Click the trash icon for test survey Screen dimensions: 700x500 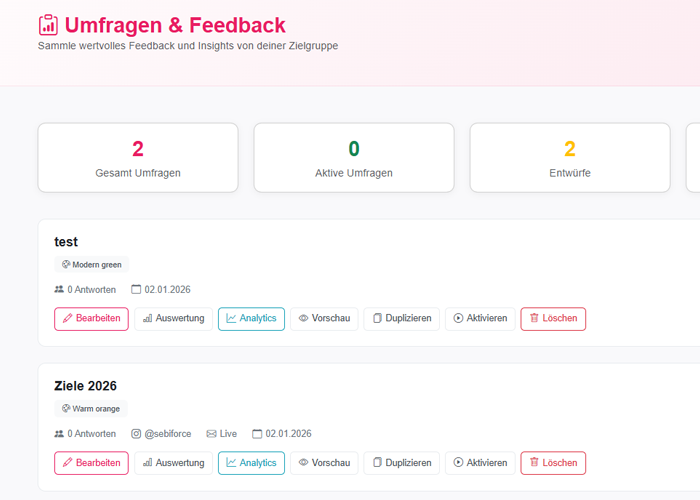(x=534, y=319)
